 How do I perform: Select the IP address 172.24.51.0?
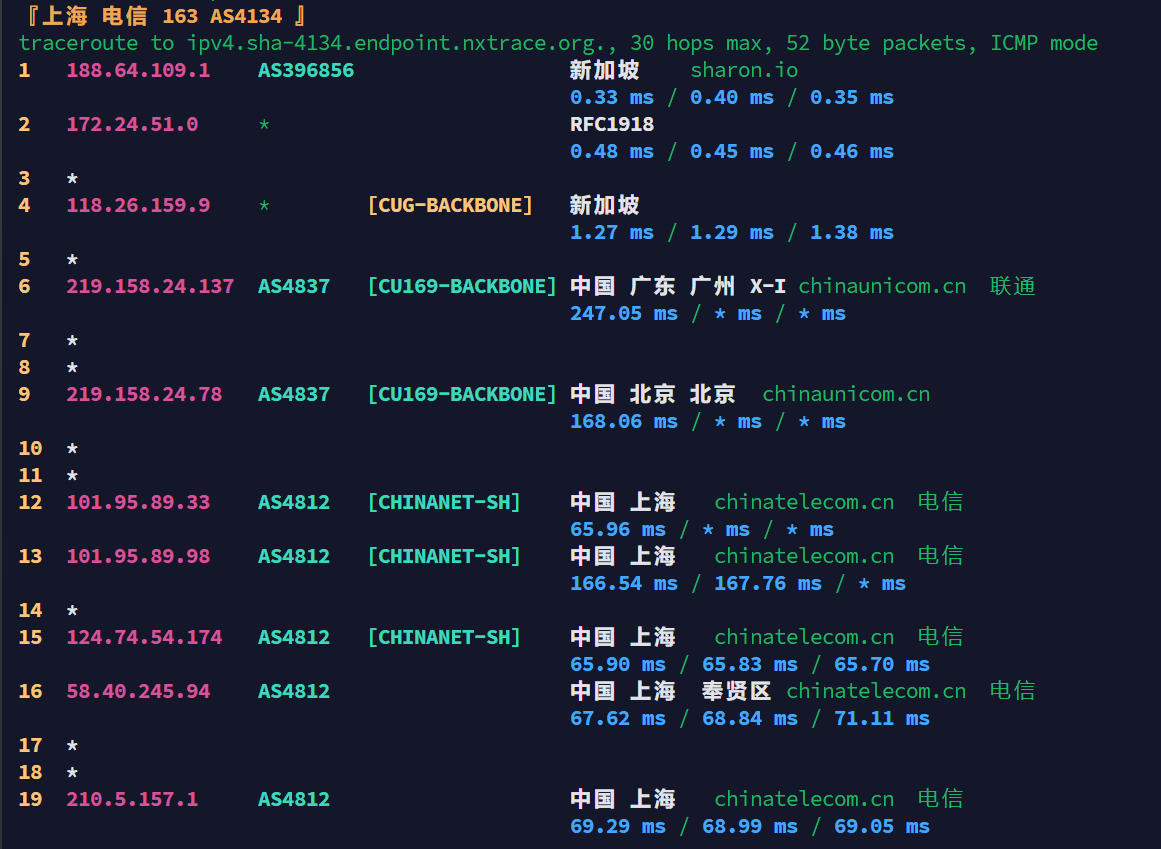coord(132,124)
